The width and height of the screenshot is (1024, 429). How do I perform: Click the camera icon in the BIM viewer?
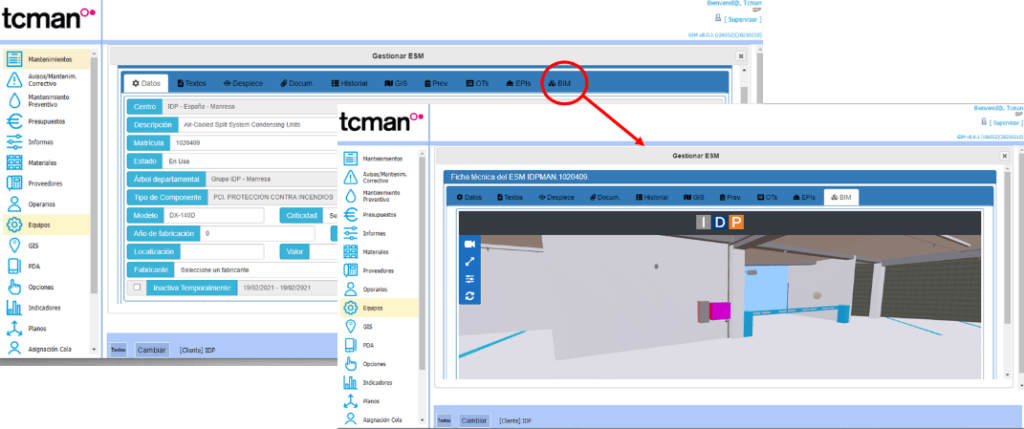tap(470, 244)
